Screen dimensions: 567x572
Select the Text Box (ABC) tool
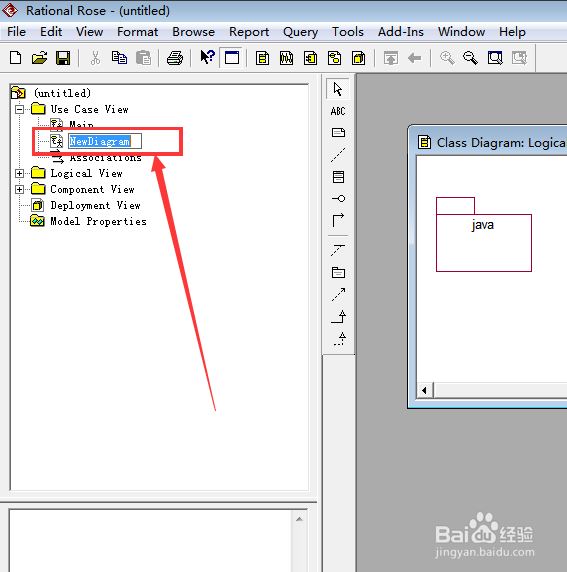[x=338, y=111]
